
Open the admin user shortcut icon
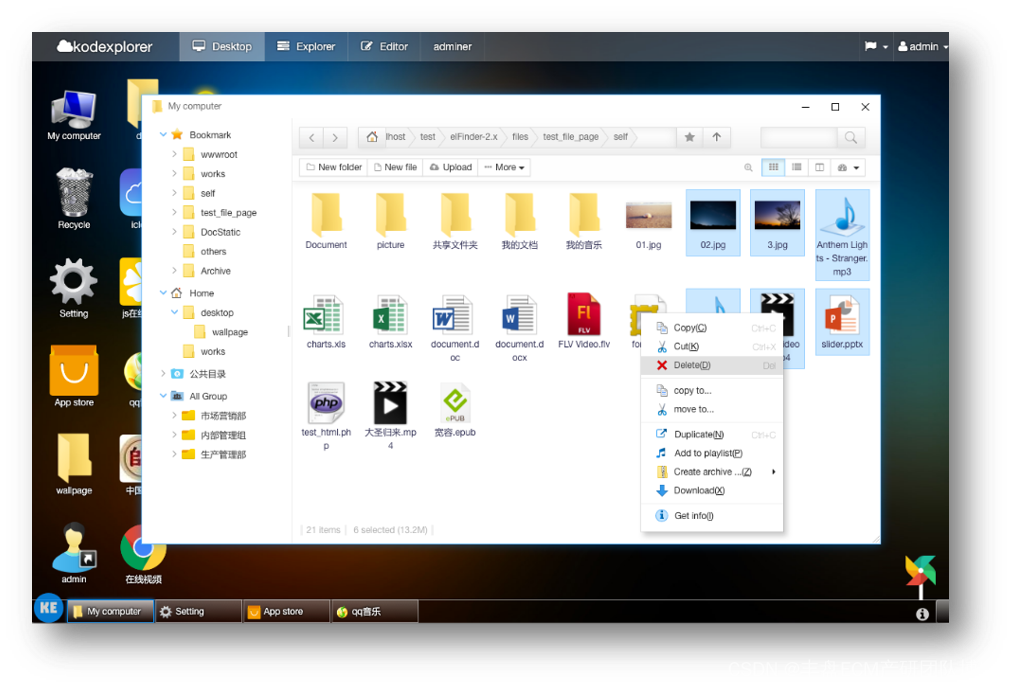(74, 552)
